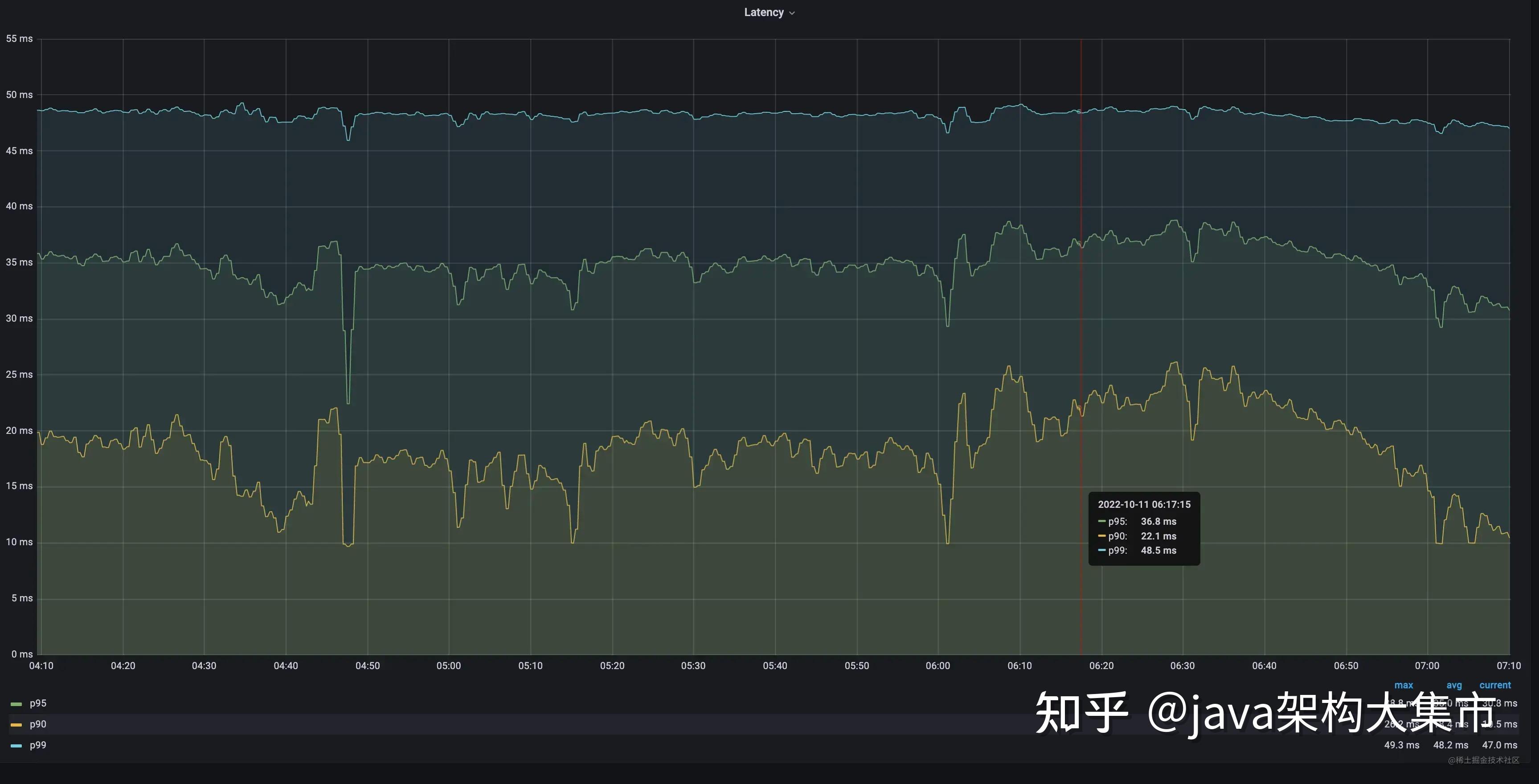1539x784 pixels.
Task: Toggle the p90 series in legend
Action: click(37, 724)
